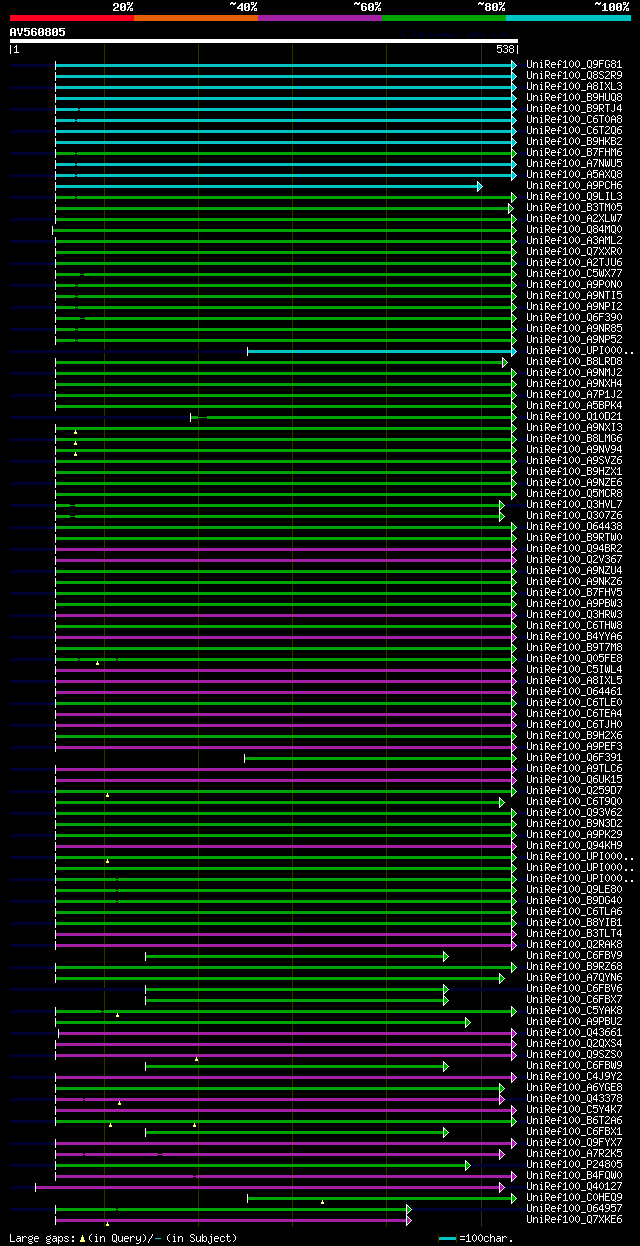This screenshot has height=1246, width=640.
Task: Click the white query sequence bar
Action: click(264, 41)
